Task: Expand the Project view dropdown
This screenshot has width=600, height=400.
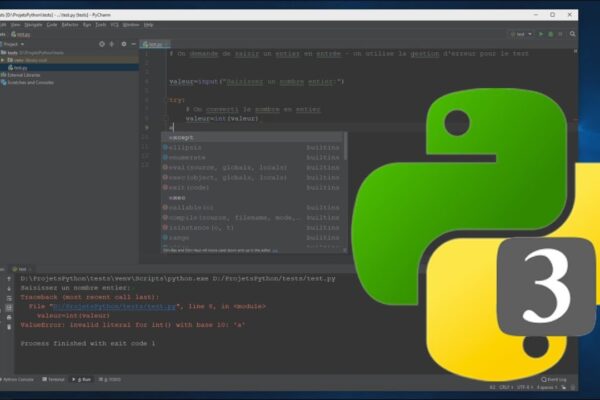Action: point(24,44)
